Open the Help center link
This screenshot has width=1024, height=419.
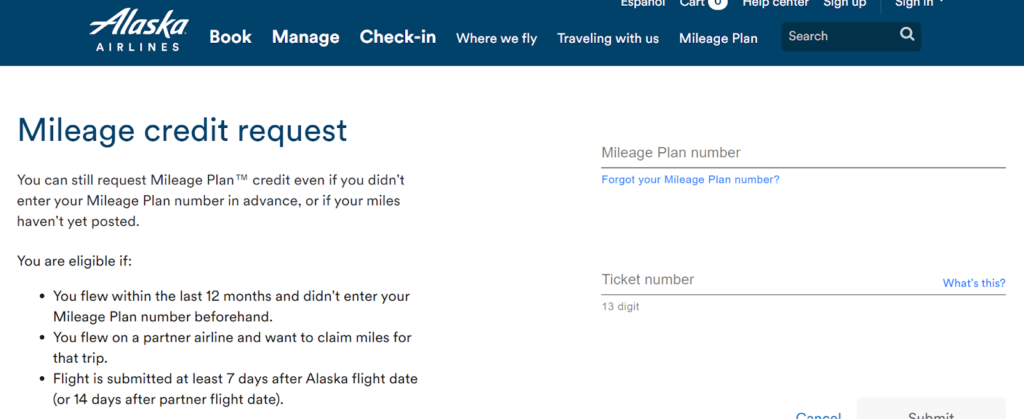[x=775, y=3]
